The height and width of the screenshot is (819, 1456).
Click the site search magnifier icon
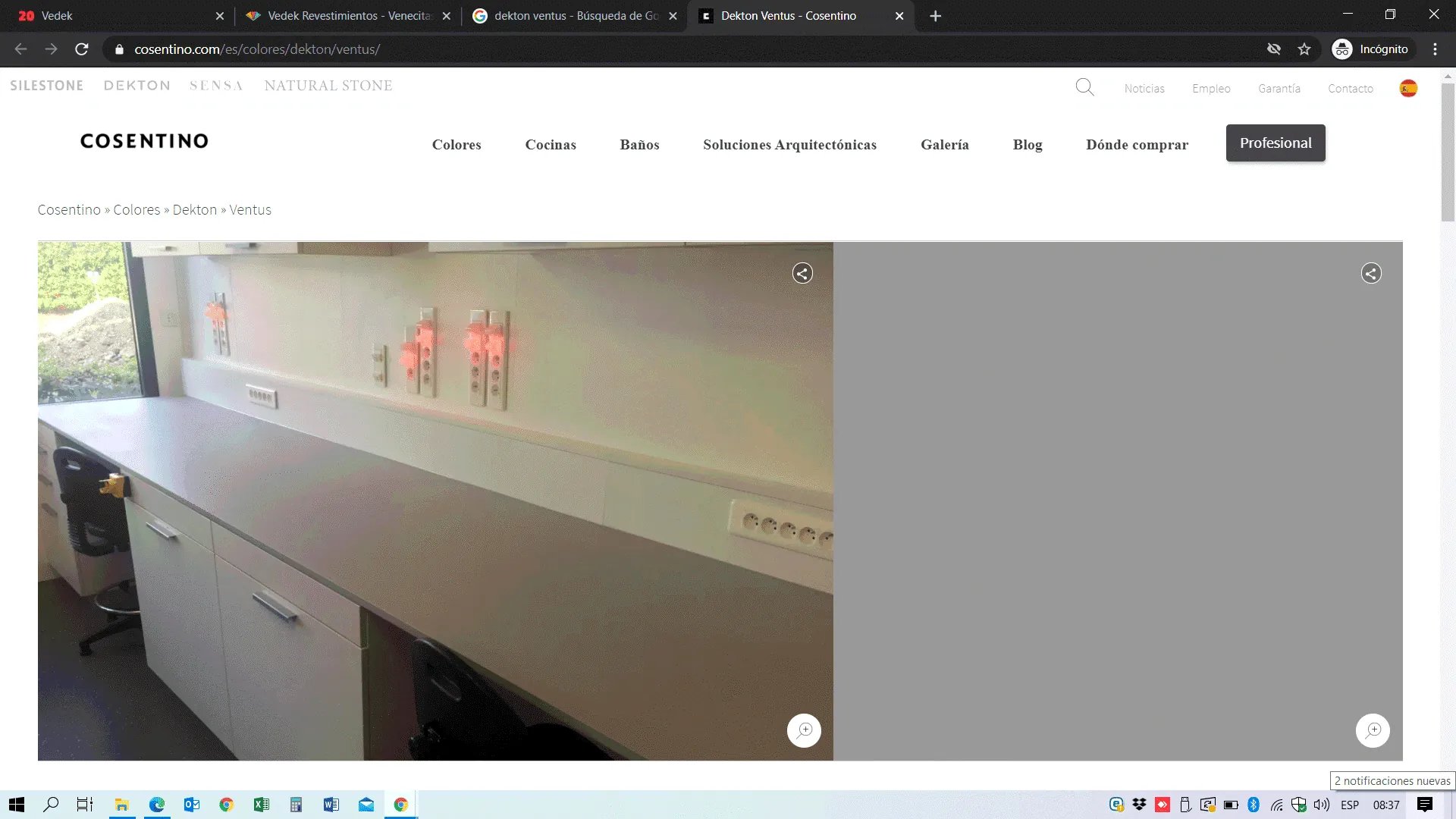[1084, 87]
